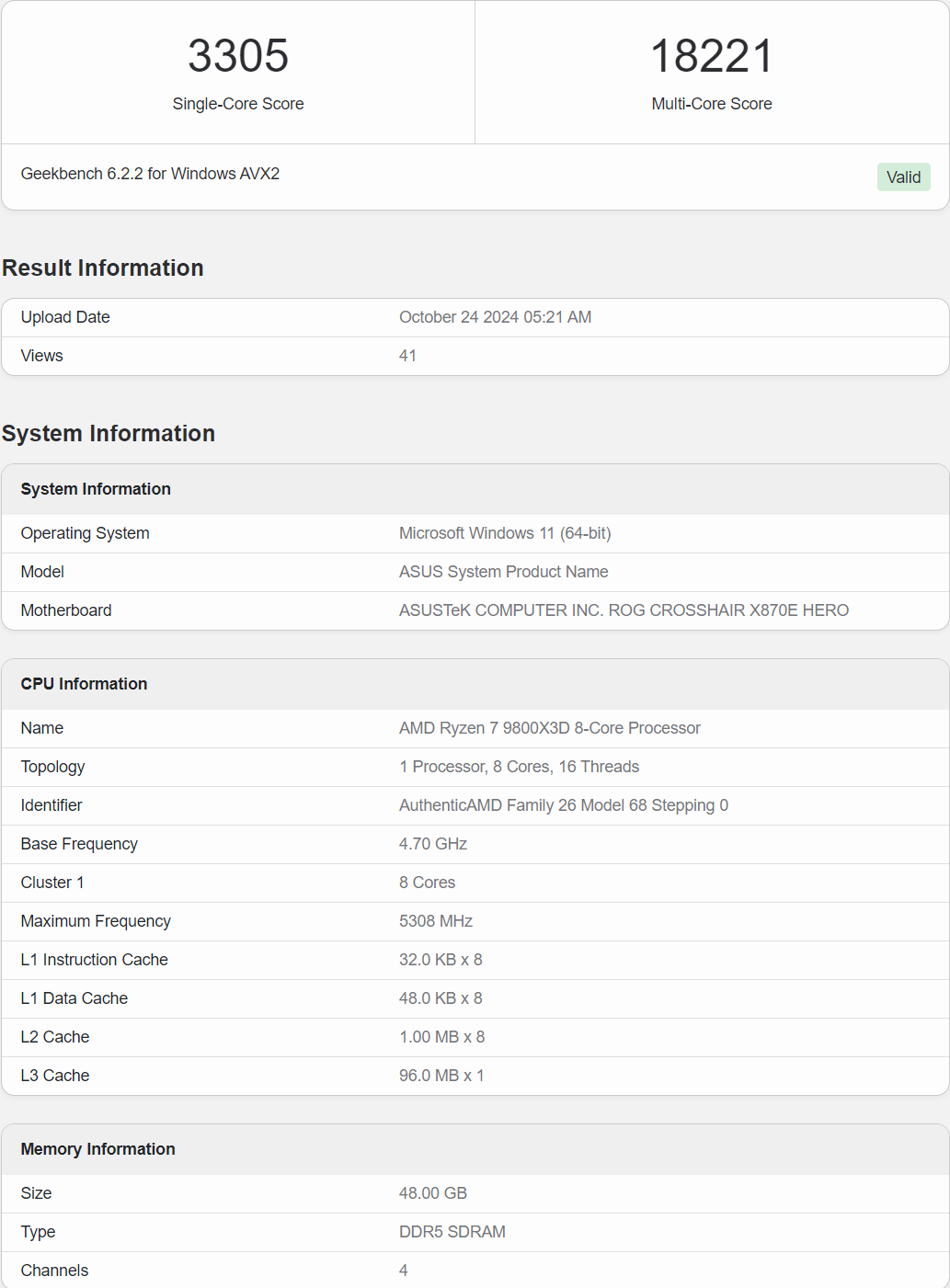Select the Microsoft Windows 11 (64-bit) value
The image size is (950, 1288).
(505, 533)
